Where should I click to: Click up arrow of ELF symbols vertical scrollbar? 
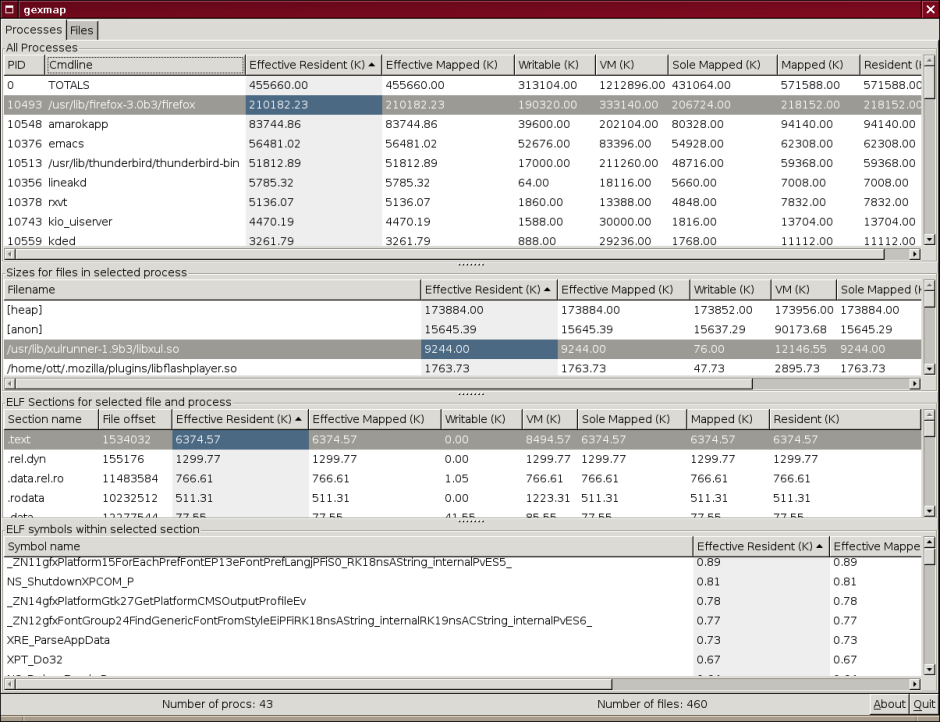(x=929, y=543)
